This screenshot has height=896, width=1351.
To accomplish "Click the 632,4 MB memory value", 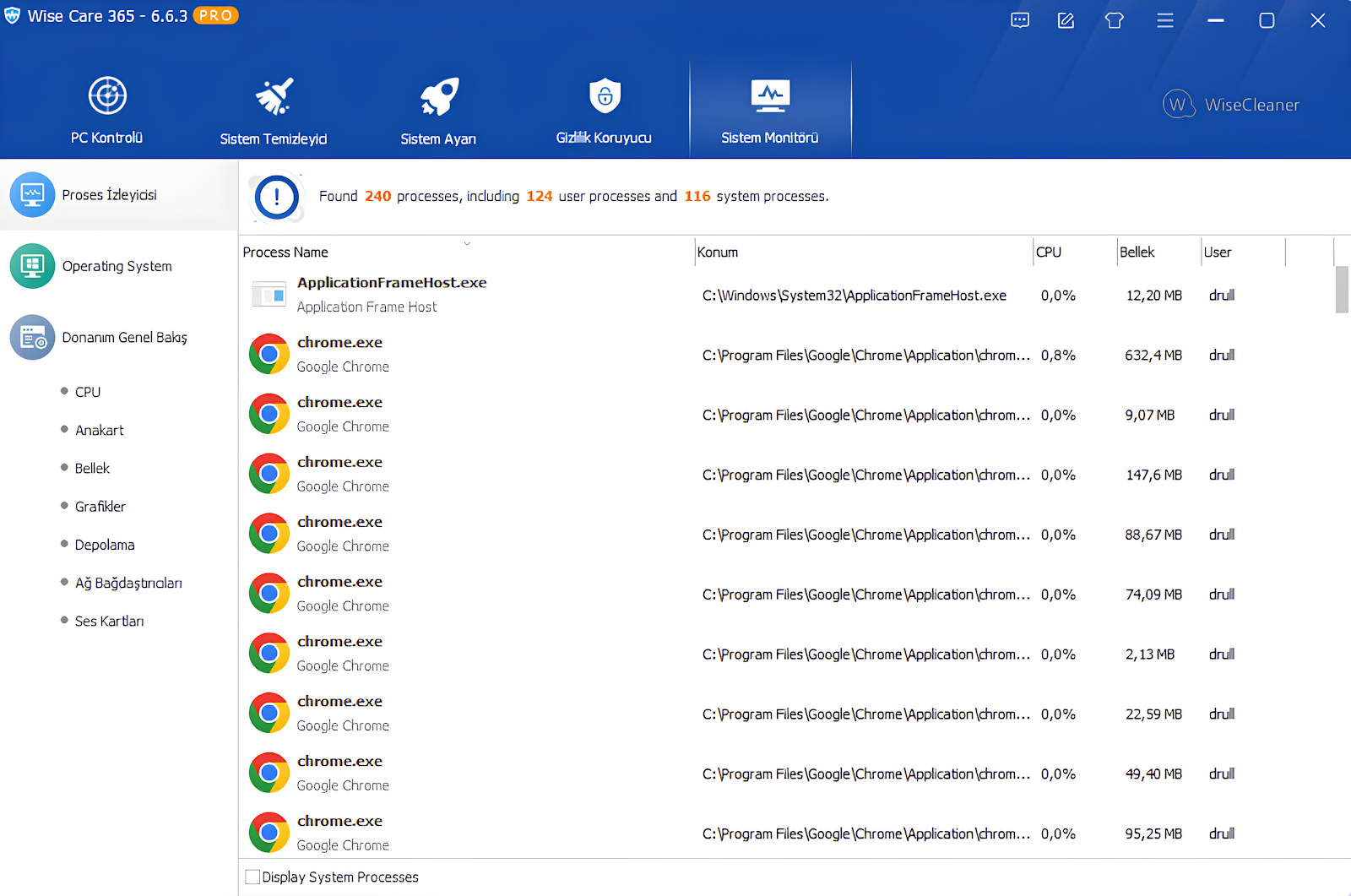I will tap(1153, 356).
